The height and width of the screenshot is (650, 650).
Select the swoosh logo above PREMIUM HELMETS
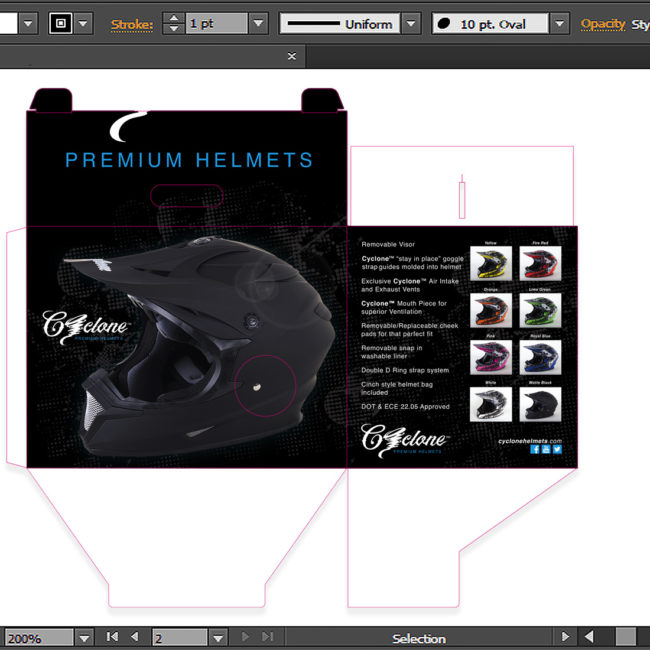click(x=128, y=126)
